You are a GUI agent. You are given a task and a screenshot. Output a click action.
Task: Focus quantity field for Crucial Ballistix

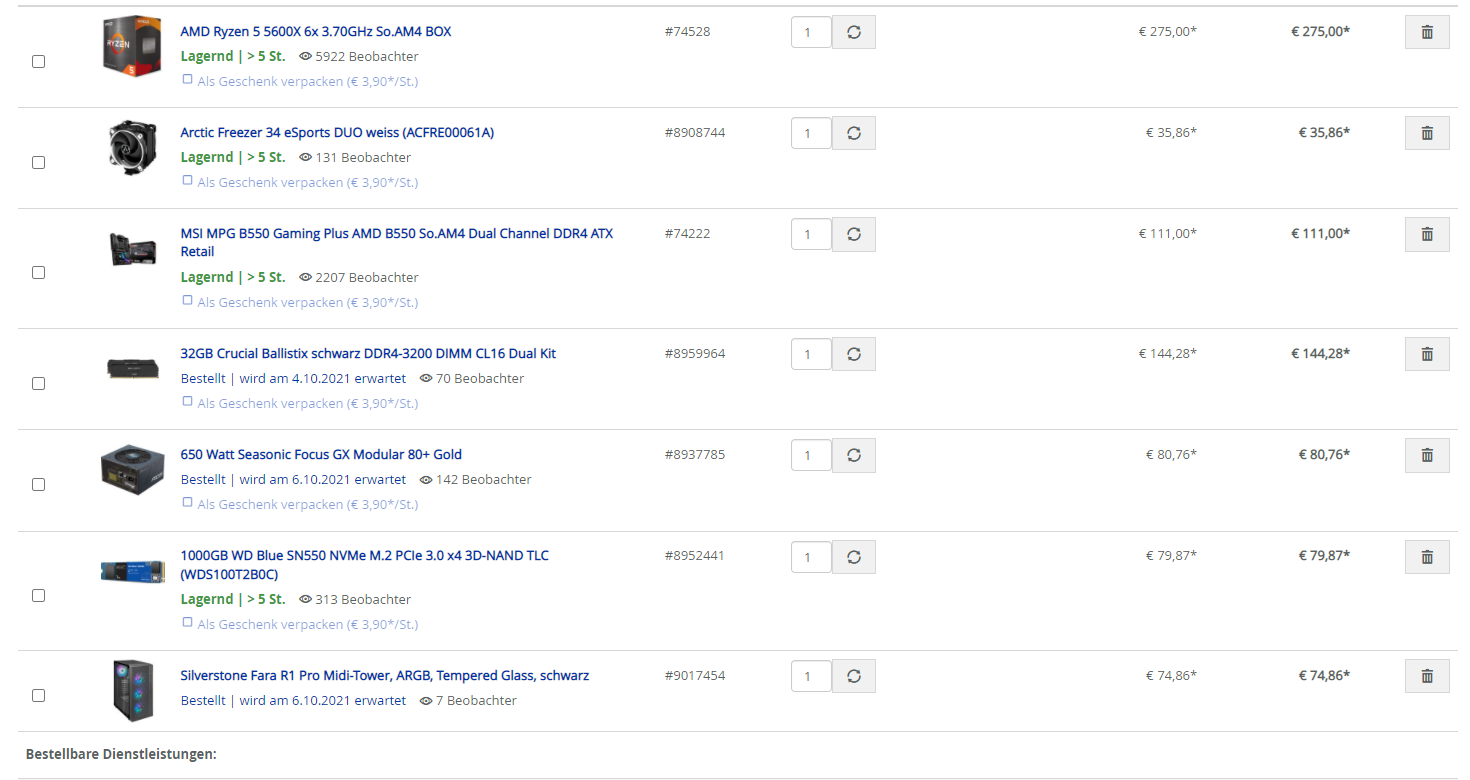[811, 354]
